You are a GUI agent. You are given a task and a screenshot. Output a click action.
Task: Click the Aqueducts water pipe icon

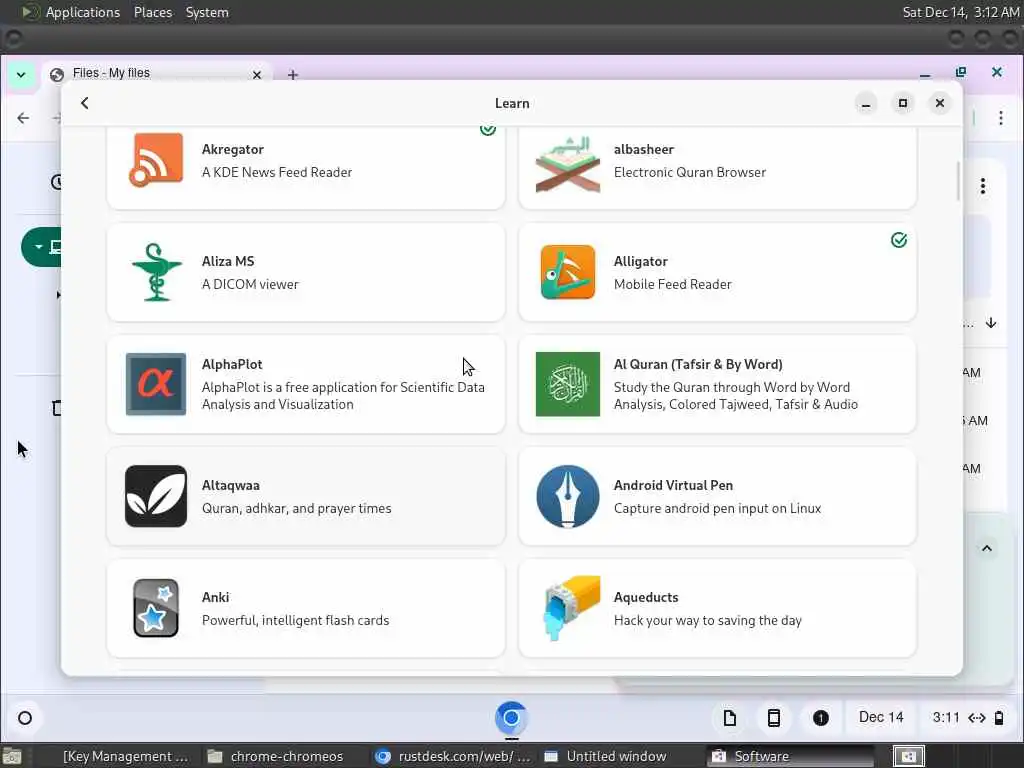(570, 608)
